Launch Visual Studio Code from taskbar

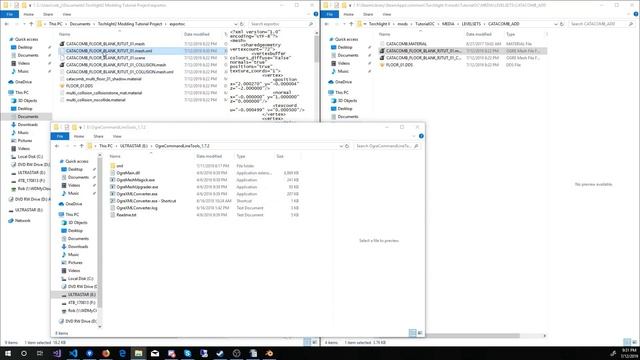[x=73, y=353]
